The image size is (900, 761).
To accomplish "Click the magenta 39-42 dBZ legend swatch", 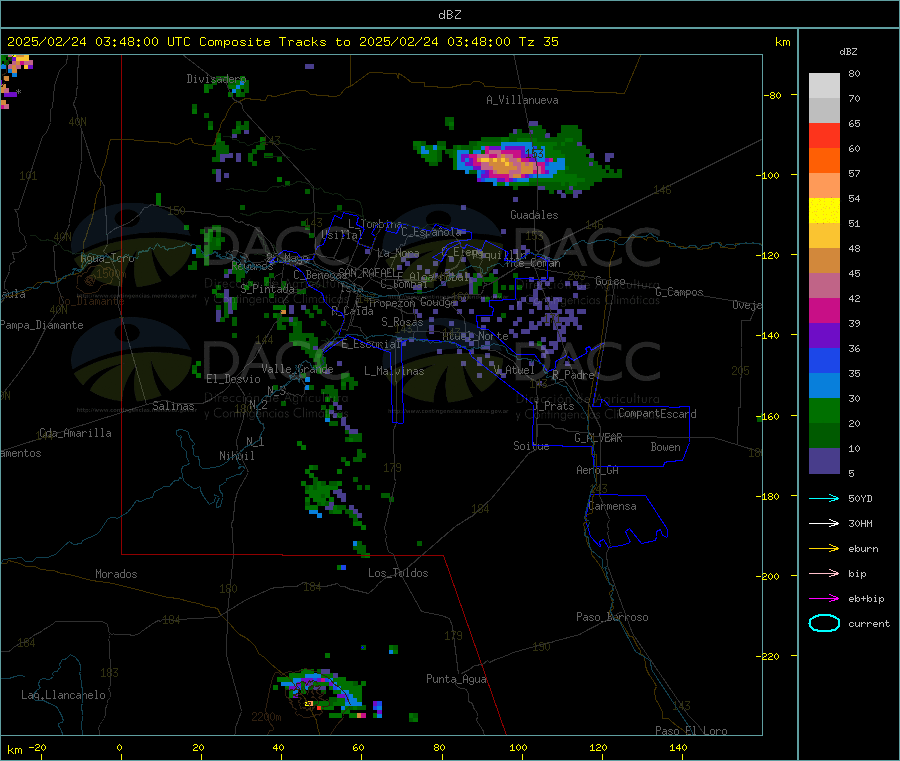I will (824, 310).
